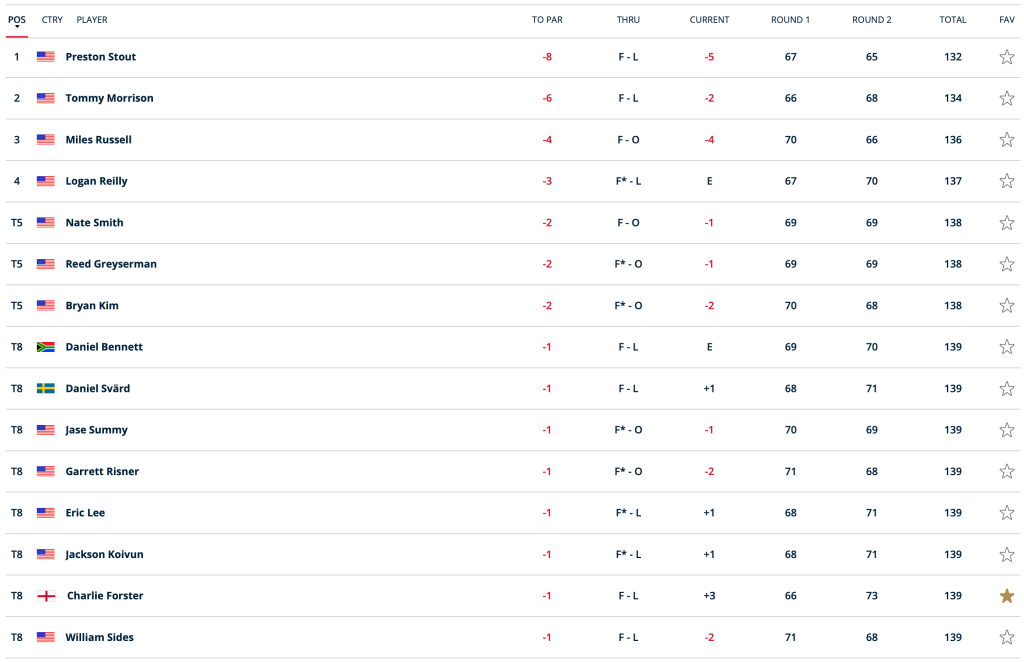Click Daniel Bennett's South Africa flag
This screenshot has width=1024, height=662.
pyautogui.click(x=45, y=347)
